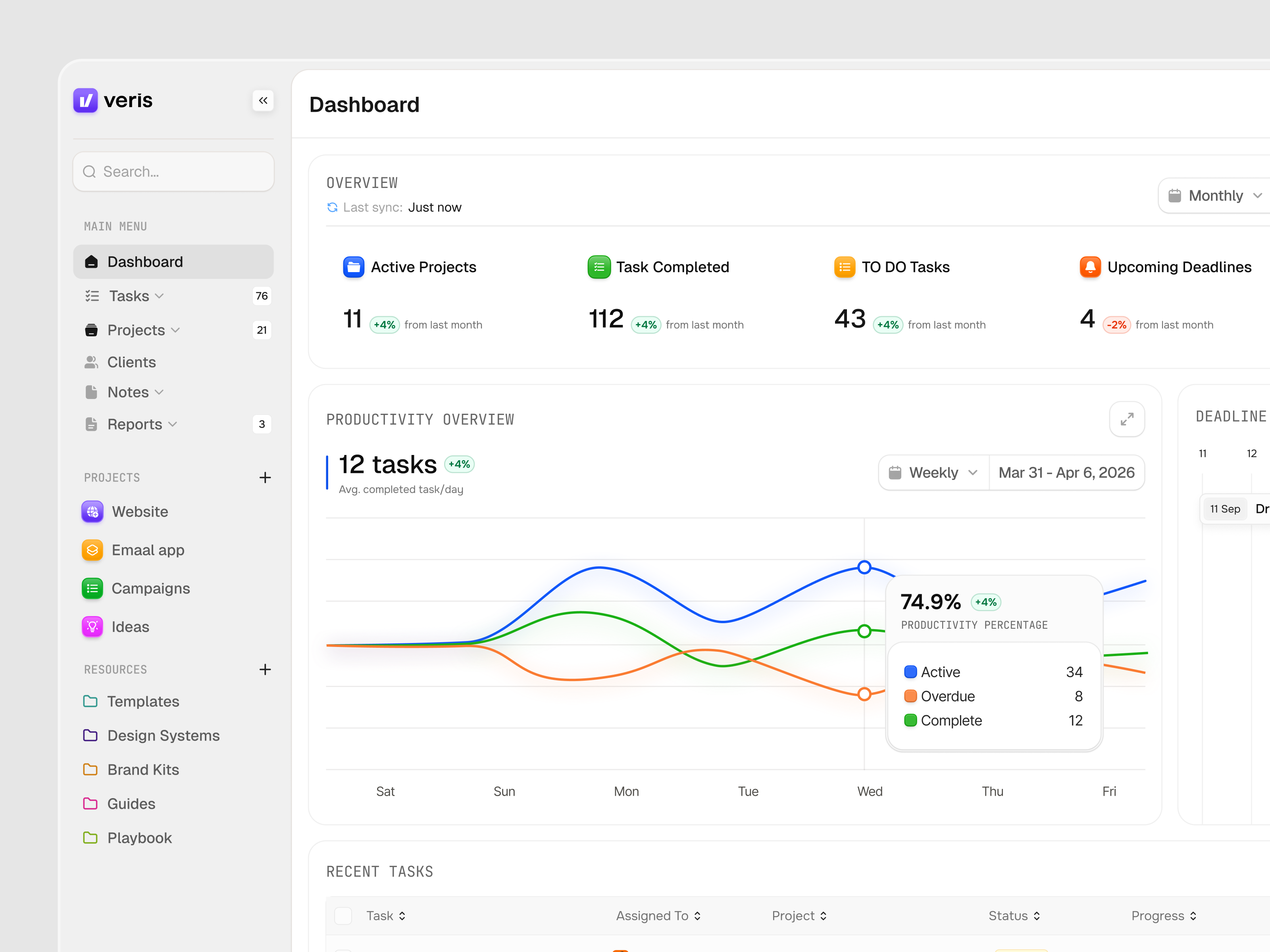The width and height of the screenshot is (1270, 952).
Task: Click the orange data point on Wed
Action: click(x=864, y=694)
